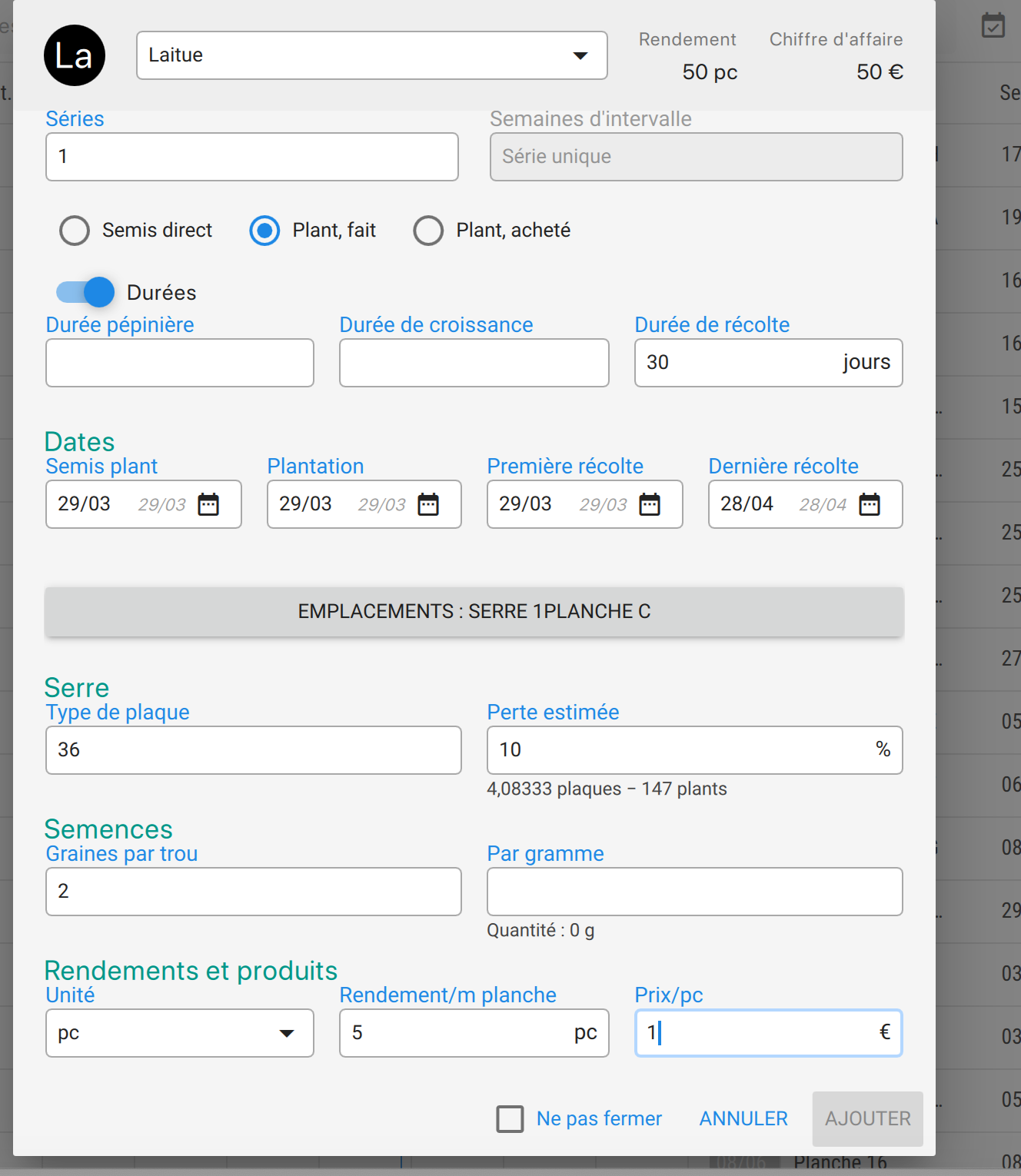Image resolution: width=1021 pixels, height=1176 pixels.
Task: Click the Laitue crop avatar icon
Action: point(75,55)
